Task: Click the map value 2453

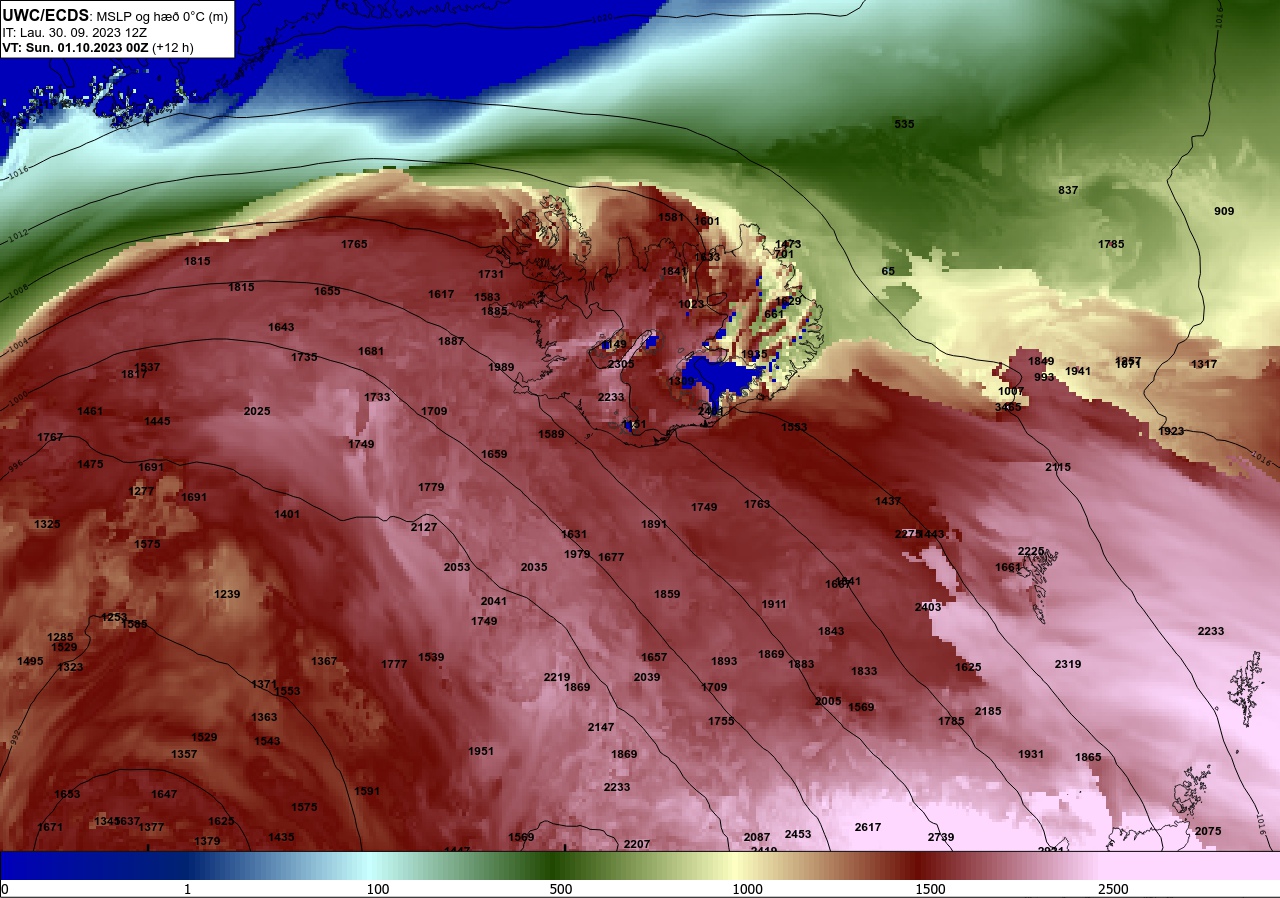Action: pyautogui.click(x=798, y=834)
